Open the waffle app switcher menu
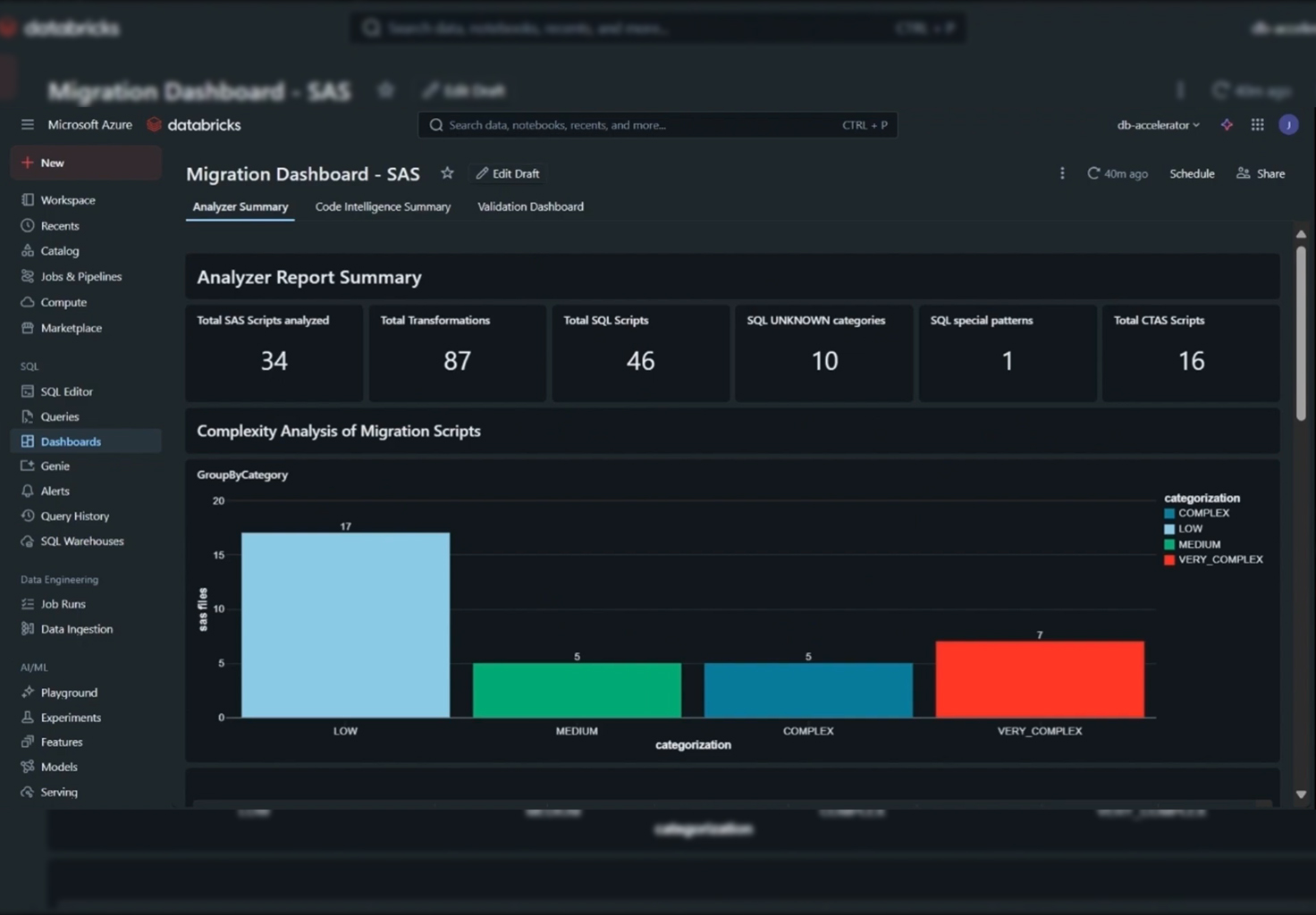Screen dimensions: 1316x915 (1257, 125)
